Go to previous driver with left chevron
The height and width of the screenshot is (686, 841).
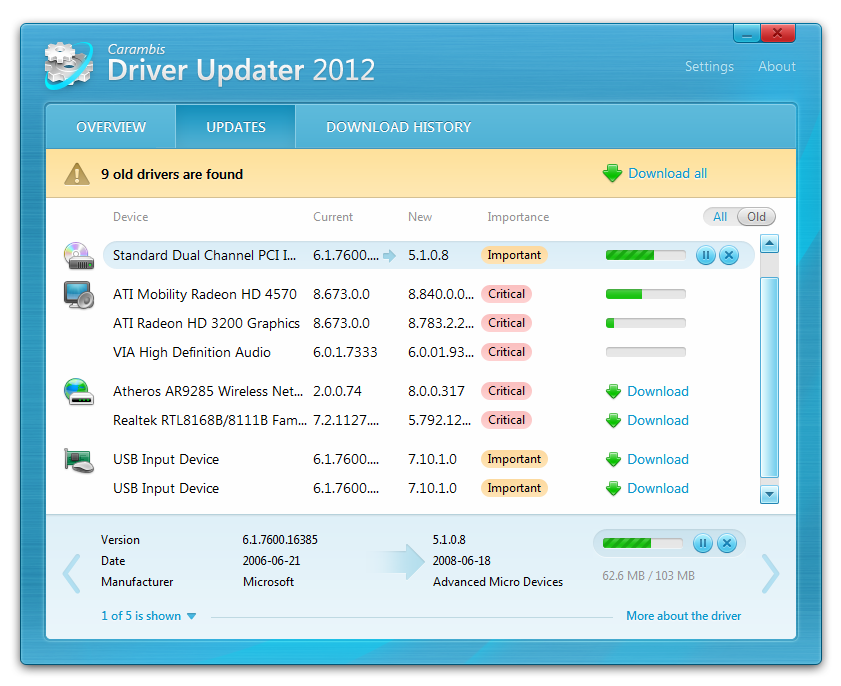point(71,574)
